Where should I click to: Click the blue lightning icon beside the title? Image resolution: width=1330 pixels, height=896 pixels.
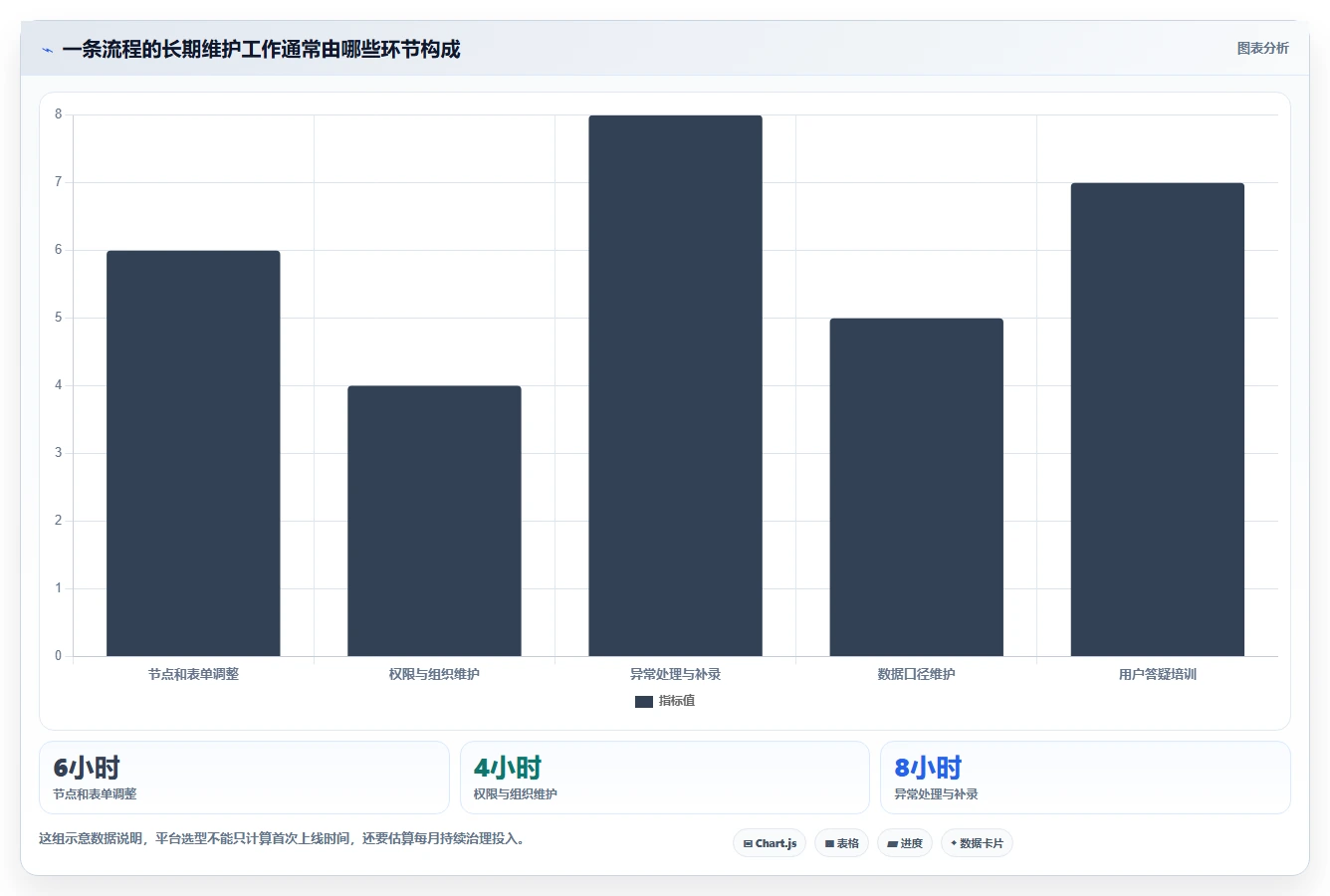(47, 50)
